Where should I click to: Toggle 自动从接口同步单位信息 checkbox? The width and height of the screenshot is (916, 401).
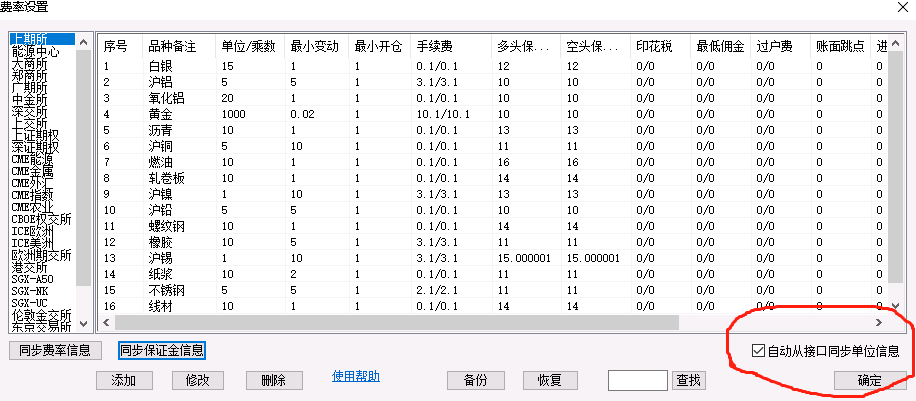click(758, 351)
